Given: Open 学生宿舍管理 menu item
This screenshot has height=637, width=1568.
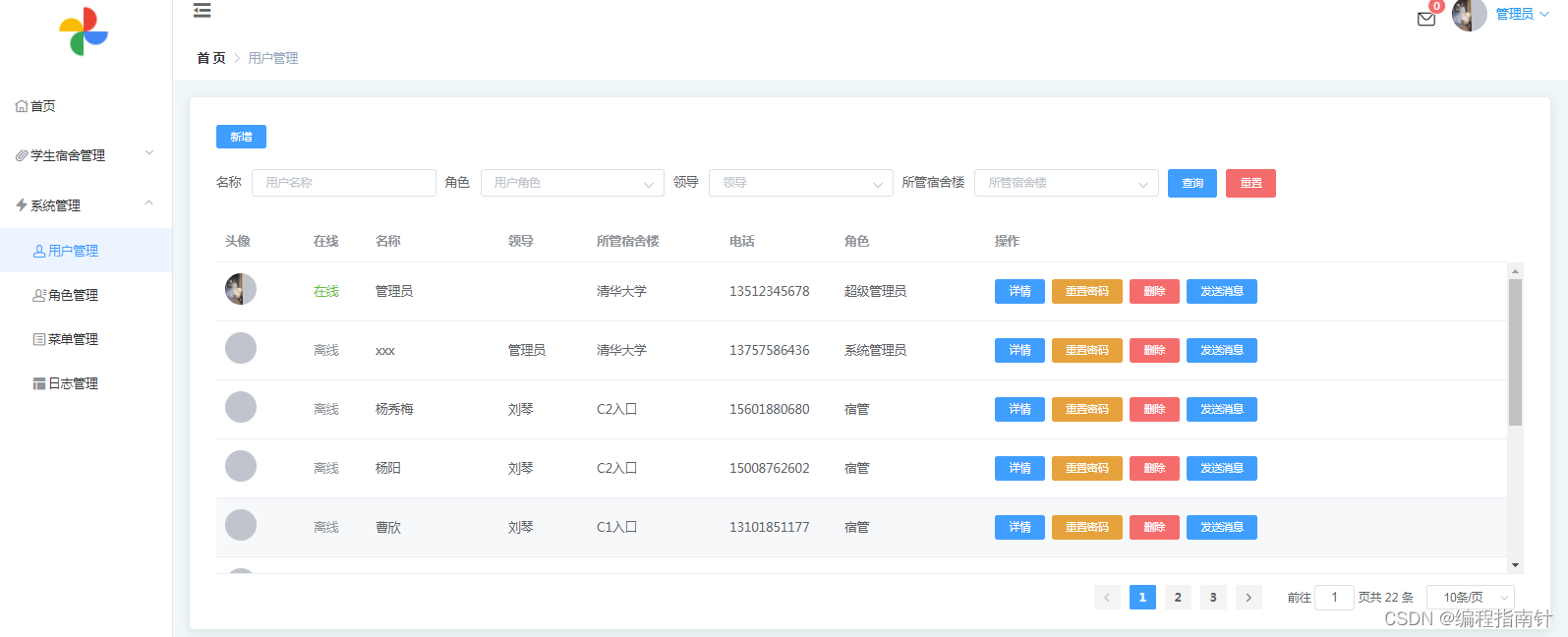Looking at the screenshot, I should pos(86,155).
